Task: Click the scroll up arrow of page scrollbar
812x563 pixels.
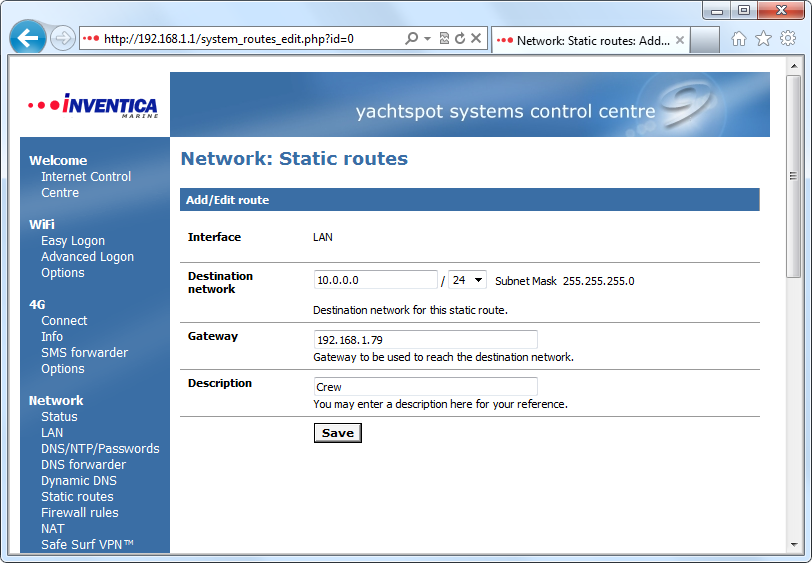Action: point(794,66)
